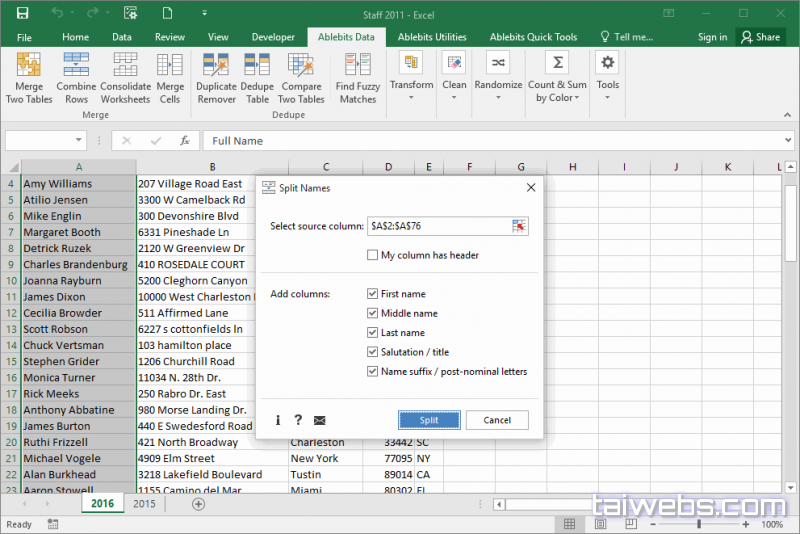Click the formula bar showing Full Name

click(495, 141)
